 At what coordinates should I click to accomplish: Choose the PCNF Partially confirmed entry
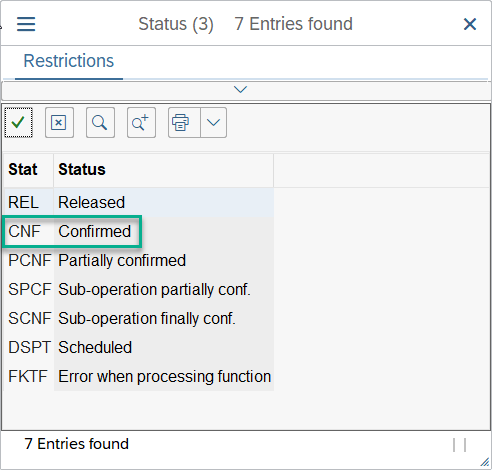pos(139,260)
